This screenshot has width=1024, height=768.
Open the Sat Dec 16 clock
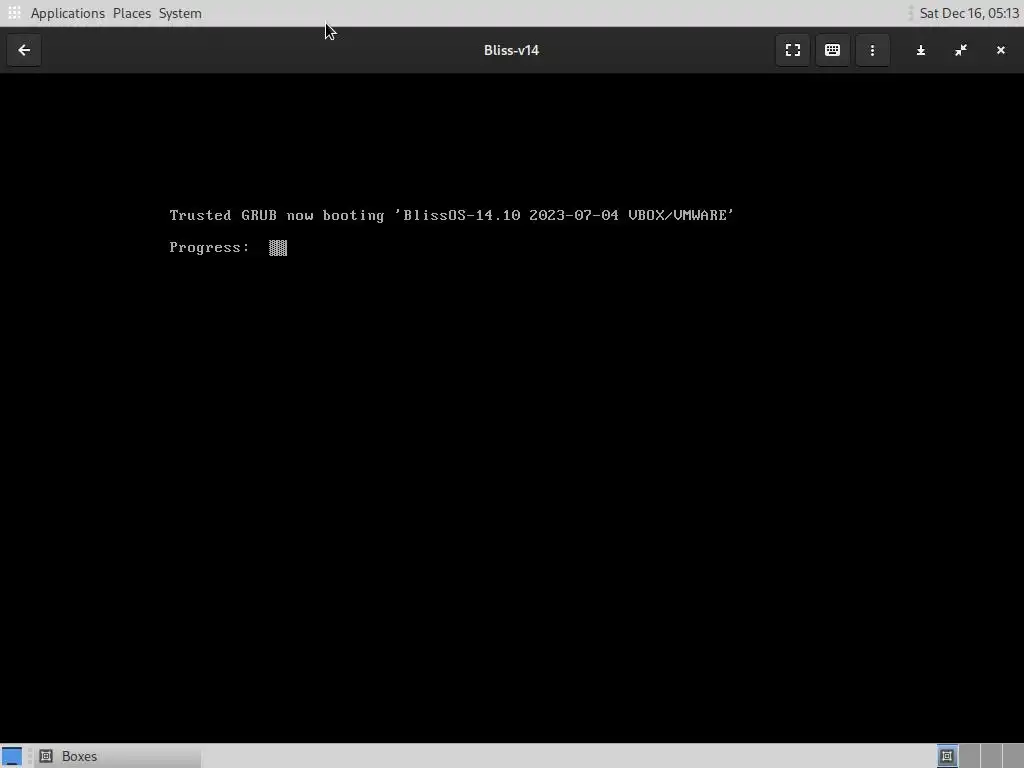pos(969,13)
